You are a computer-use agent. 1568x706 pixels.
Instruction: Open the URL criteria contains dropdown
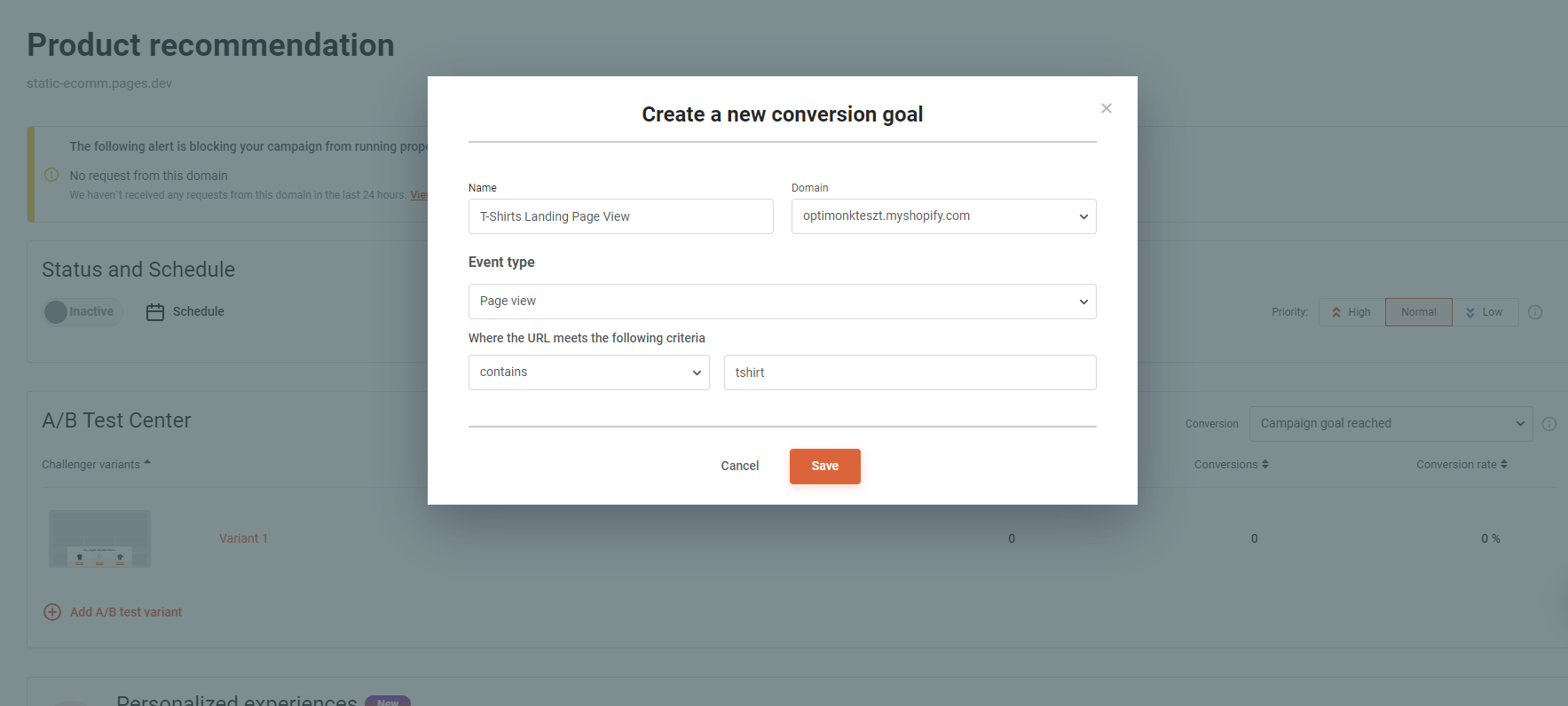pos(588,373)
